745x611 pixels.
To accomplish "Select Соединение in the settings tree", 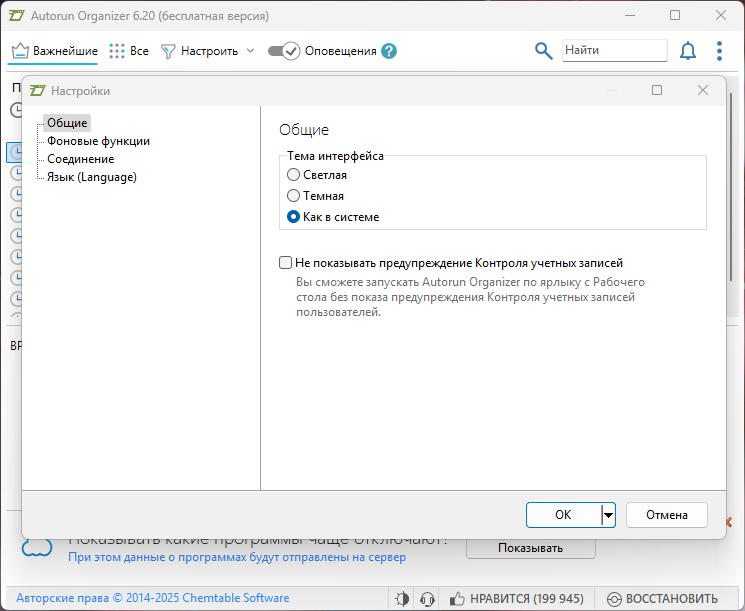I will pyautogui.click(x=80, y=159).
